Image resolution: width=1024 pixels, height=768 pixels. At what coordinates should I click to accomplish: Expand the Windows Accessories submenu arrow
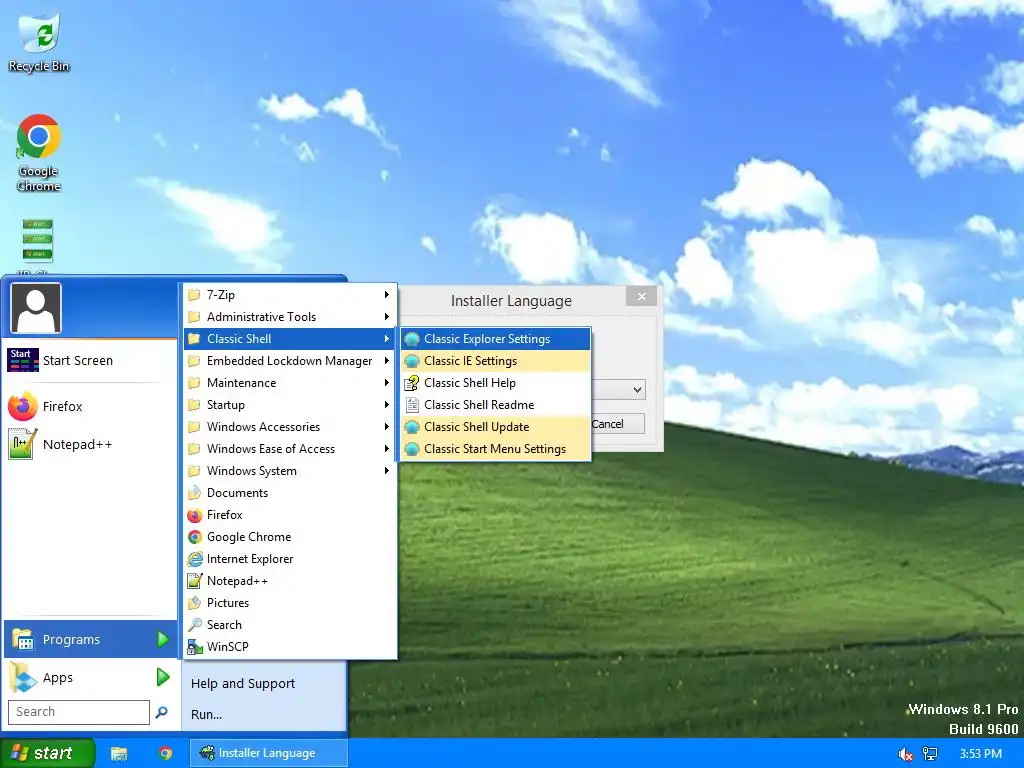pyautogui.click(x=387, y=426)
